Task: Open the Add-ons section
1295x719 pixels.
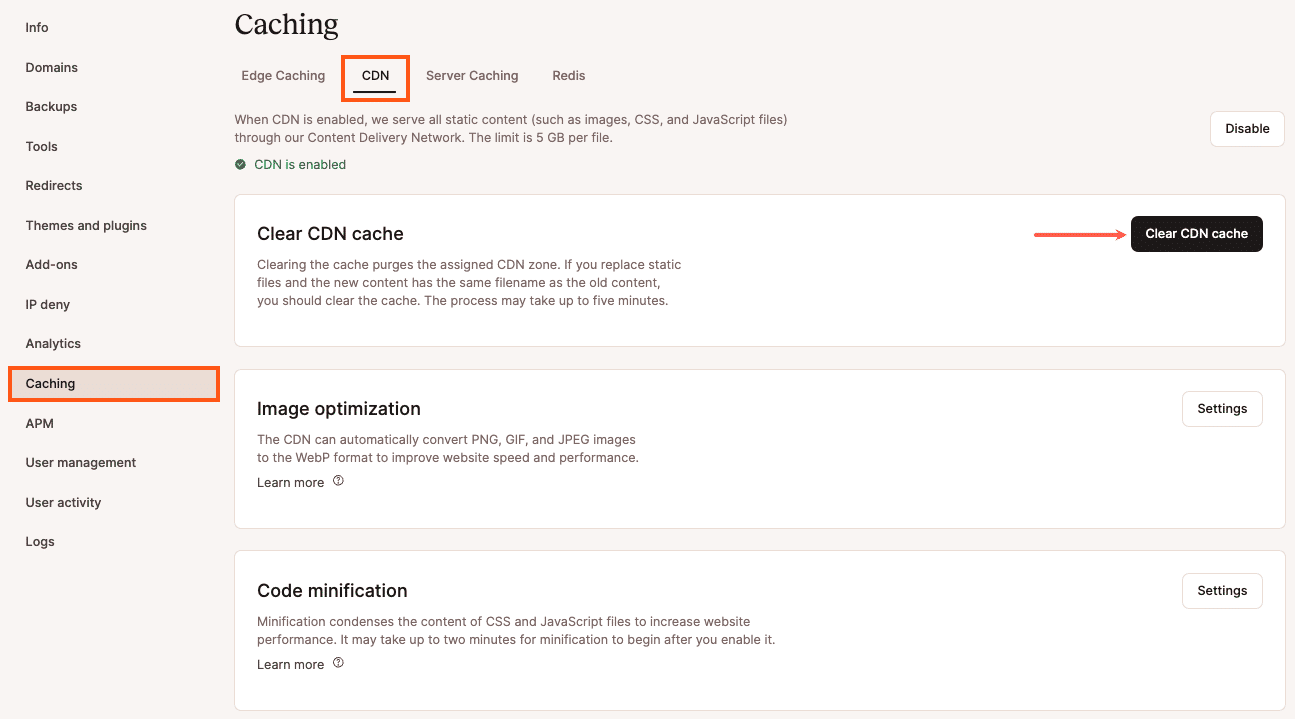Action: [52, 265]
